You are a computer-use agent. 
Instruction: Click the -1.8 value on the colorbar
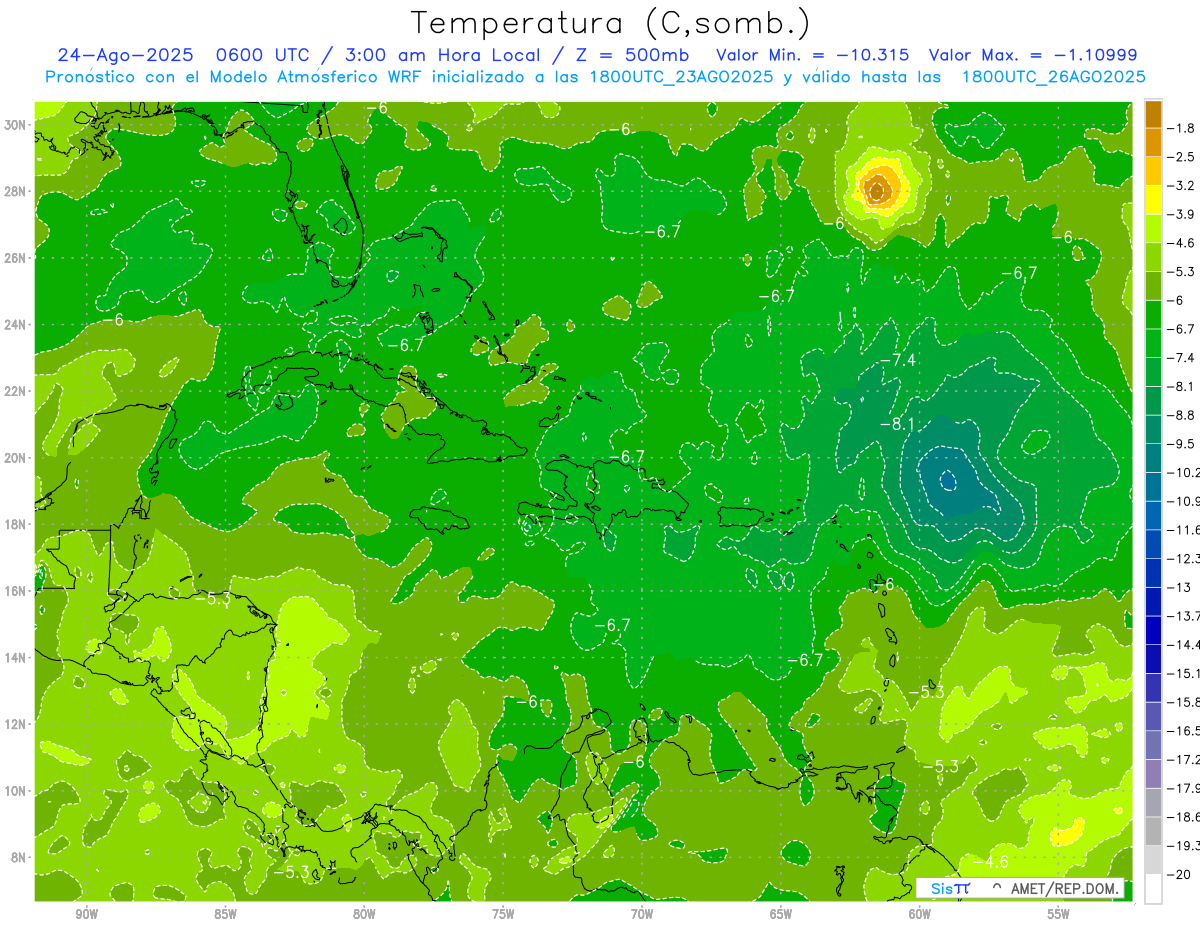1180,128
